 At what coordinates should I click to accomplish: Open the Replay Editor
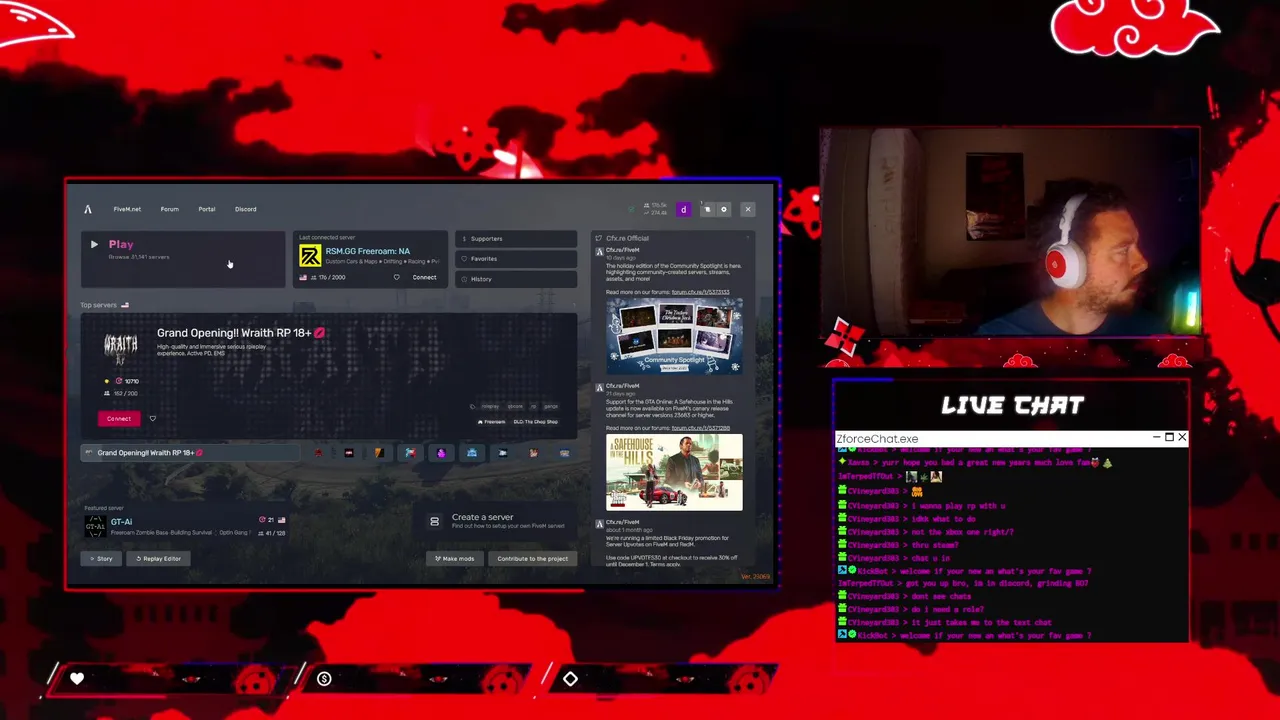click(x=159, y=559)
